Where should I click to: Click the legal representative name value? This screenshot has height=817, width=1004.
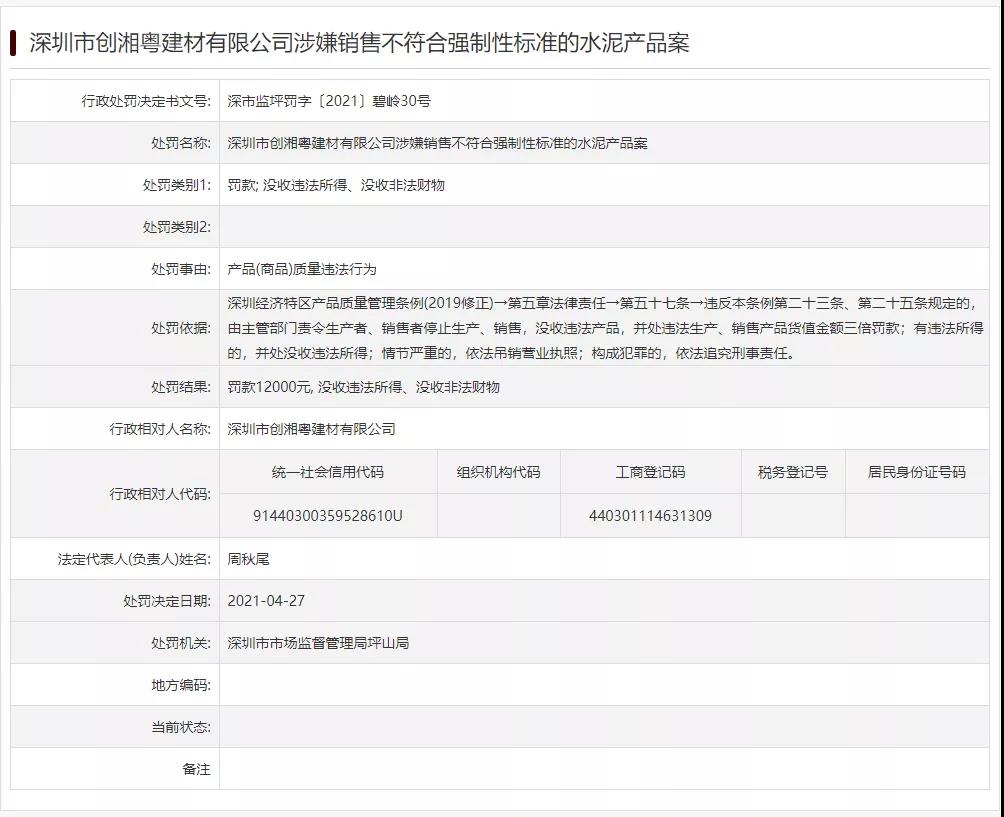(x=248, y=559)
